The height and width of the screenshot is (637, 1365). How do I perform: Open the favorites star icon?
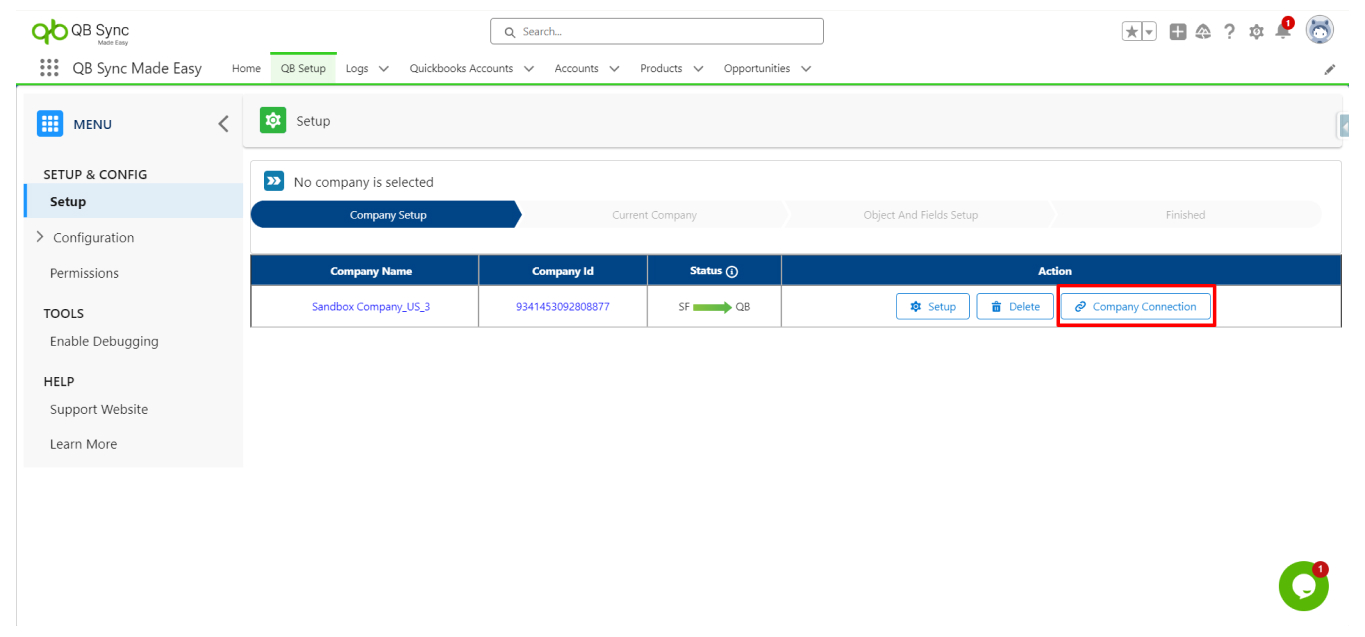tap(1132, 32)
